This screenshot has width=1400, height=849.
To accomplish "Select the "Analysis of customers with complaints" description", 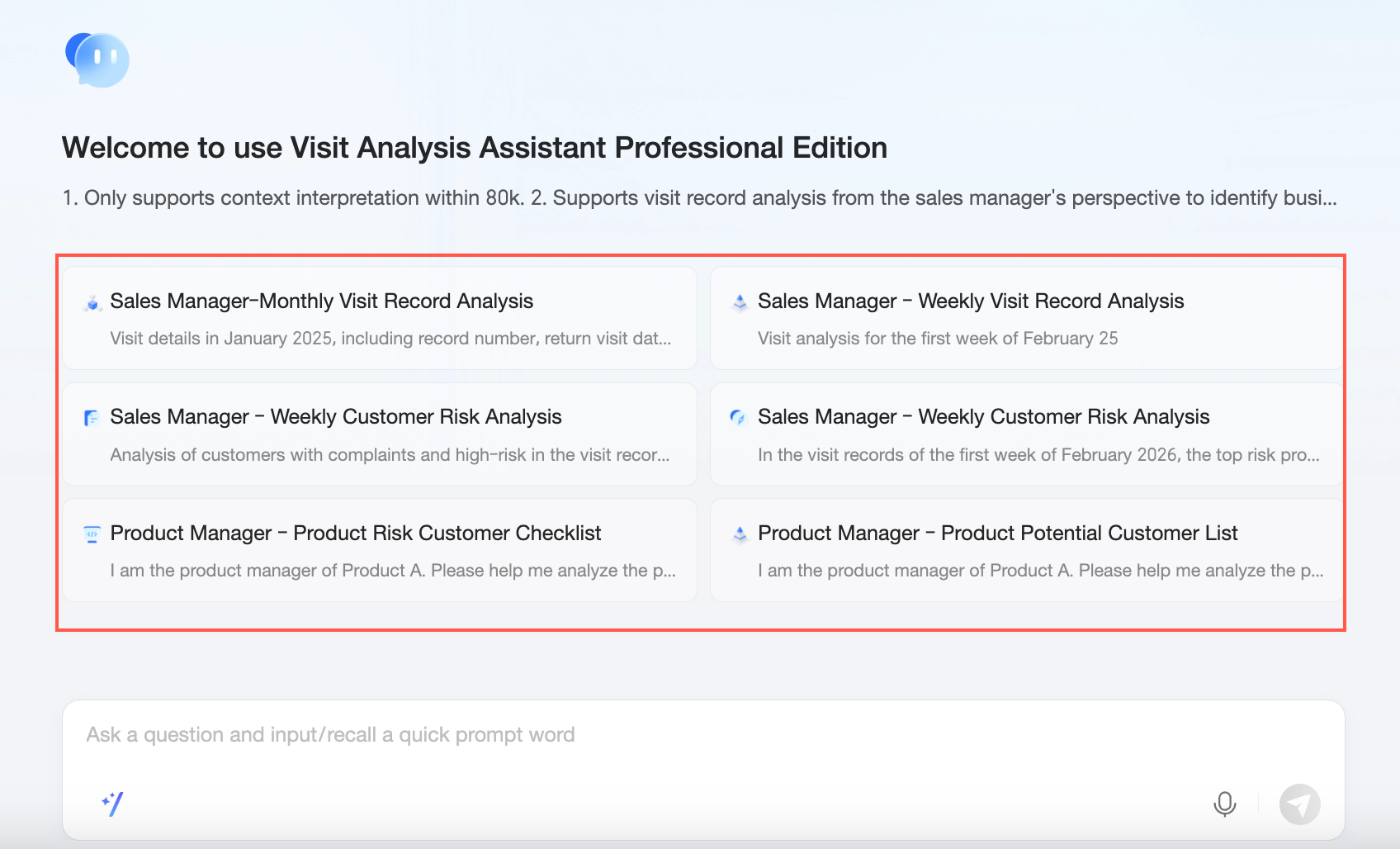I will (x=390, y=455).
